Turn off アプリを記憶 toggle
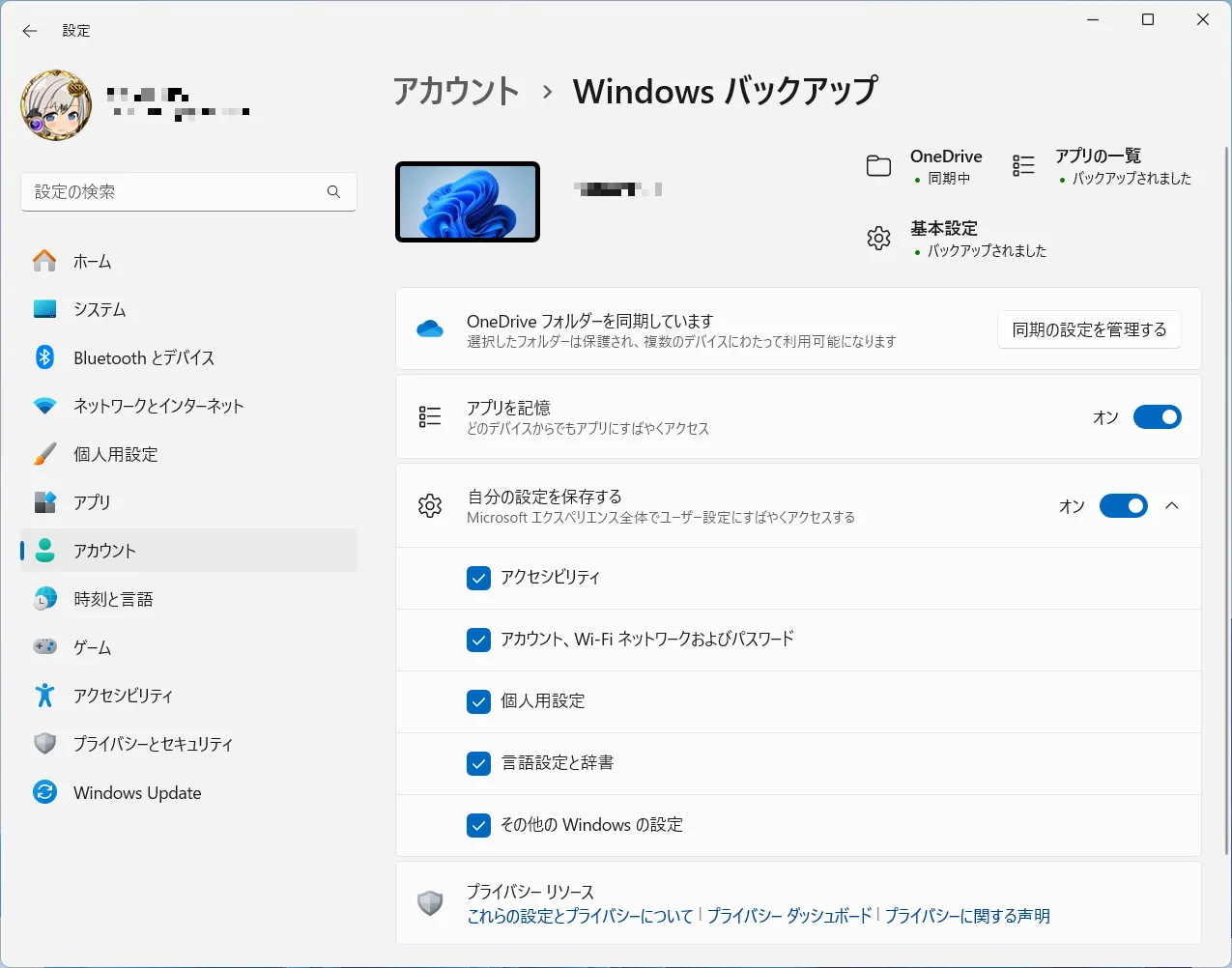Viewport: 1232px width, 968px height. (x=1157, y=417)
